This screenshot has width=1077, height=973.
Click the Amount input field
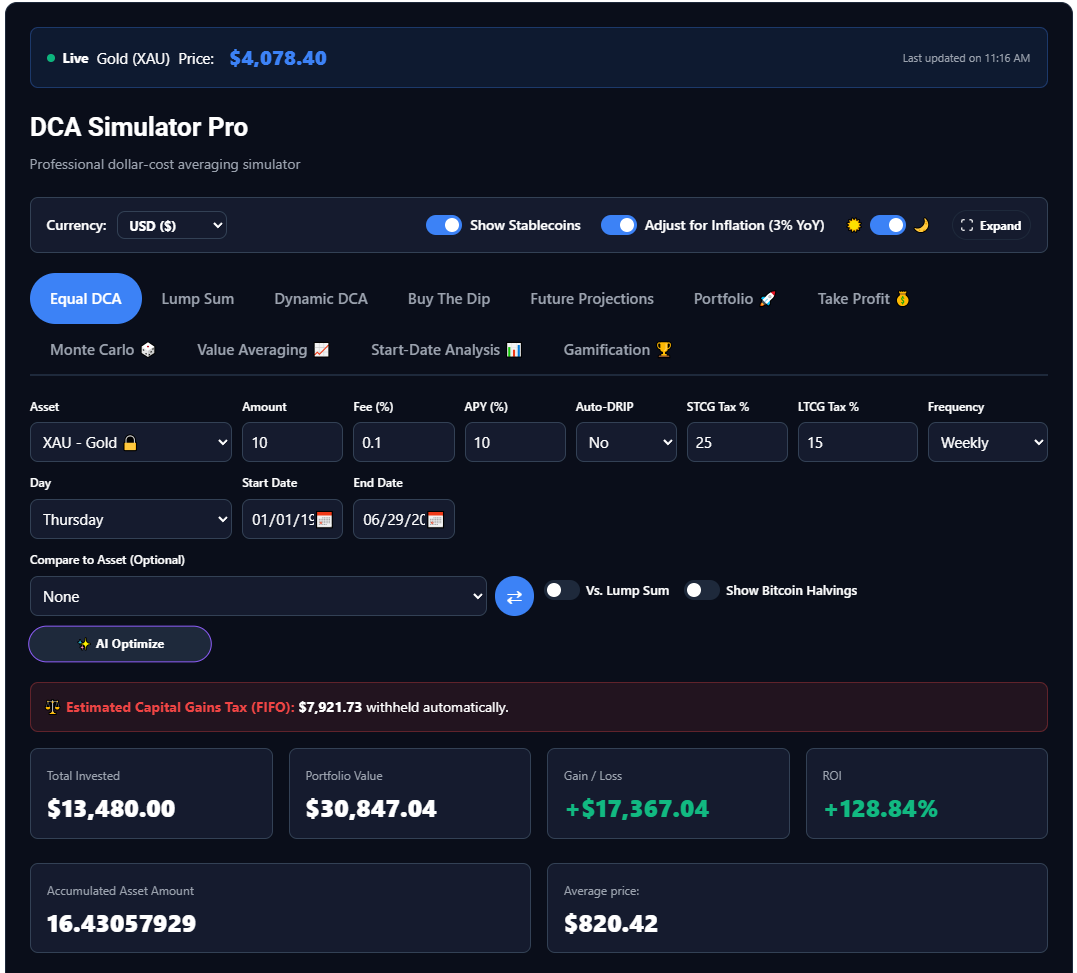pyautogui.click(x=292, y=442)
